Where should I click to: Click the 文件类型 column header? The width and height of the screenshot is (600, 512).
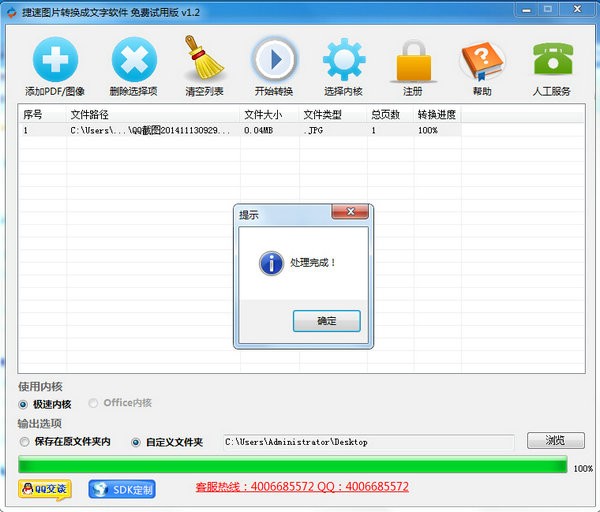click(x=333, y=114)
